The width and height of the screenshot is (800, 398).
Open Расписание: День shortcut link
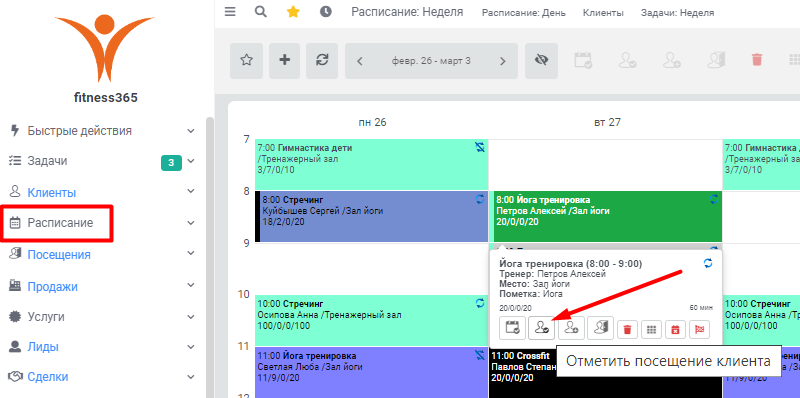523,13
